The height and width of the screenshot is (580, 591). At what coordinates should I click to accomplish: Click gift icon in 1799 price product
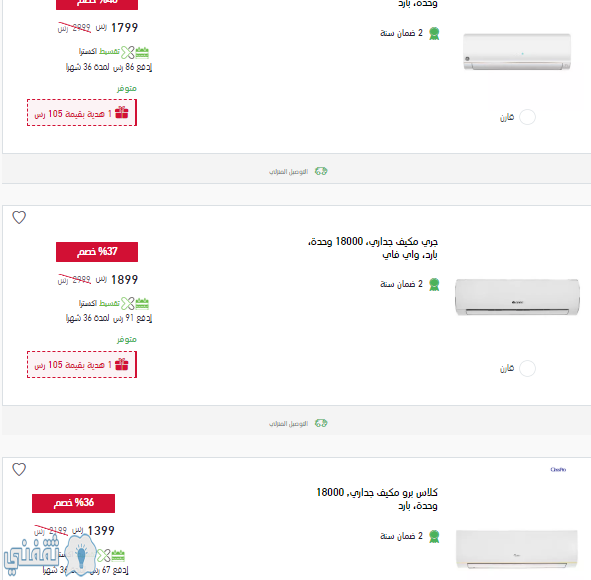(122, 112)
